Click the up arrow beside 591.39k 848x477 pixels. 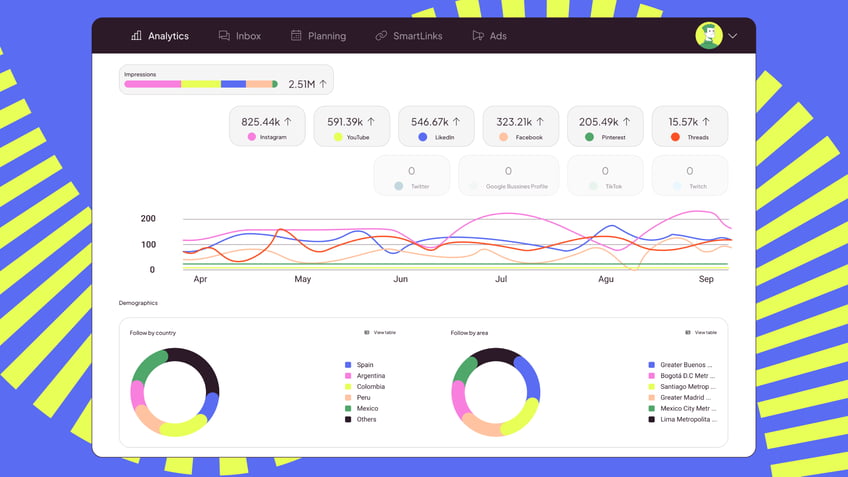(x=371, y=122)
